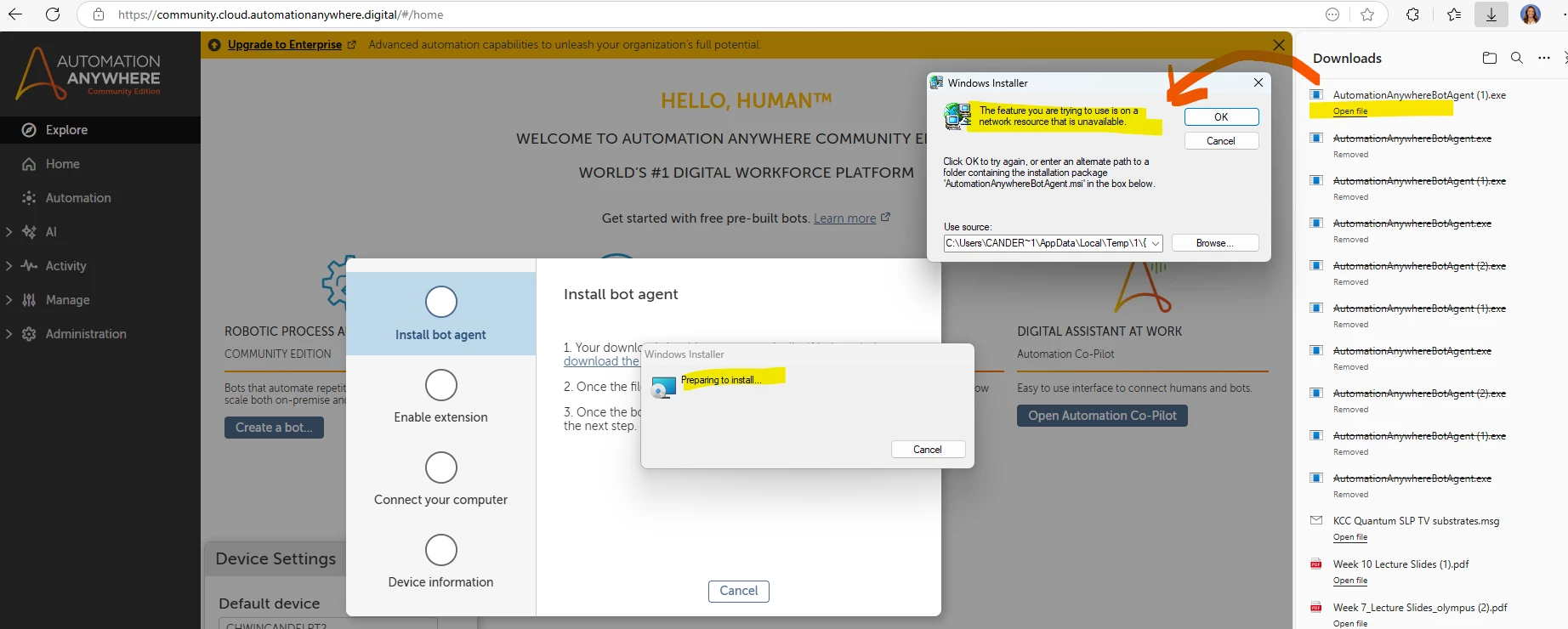Open the Use source dropdown arrow
1568x629 pixels.
point(1156,243)
